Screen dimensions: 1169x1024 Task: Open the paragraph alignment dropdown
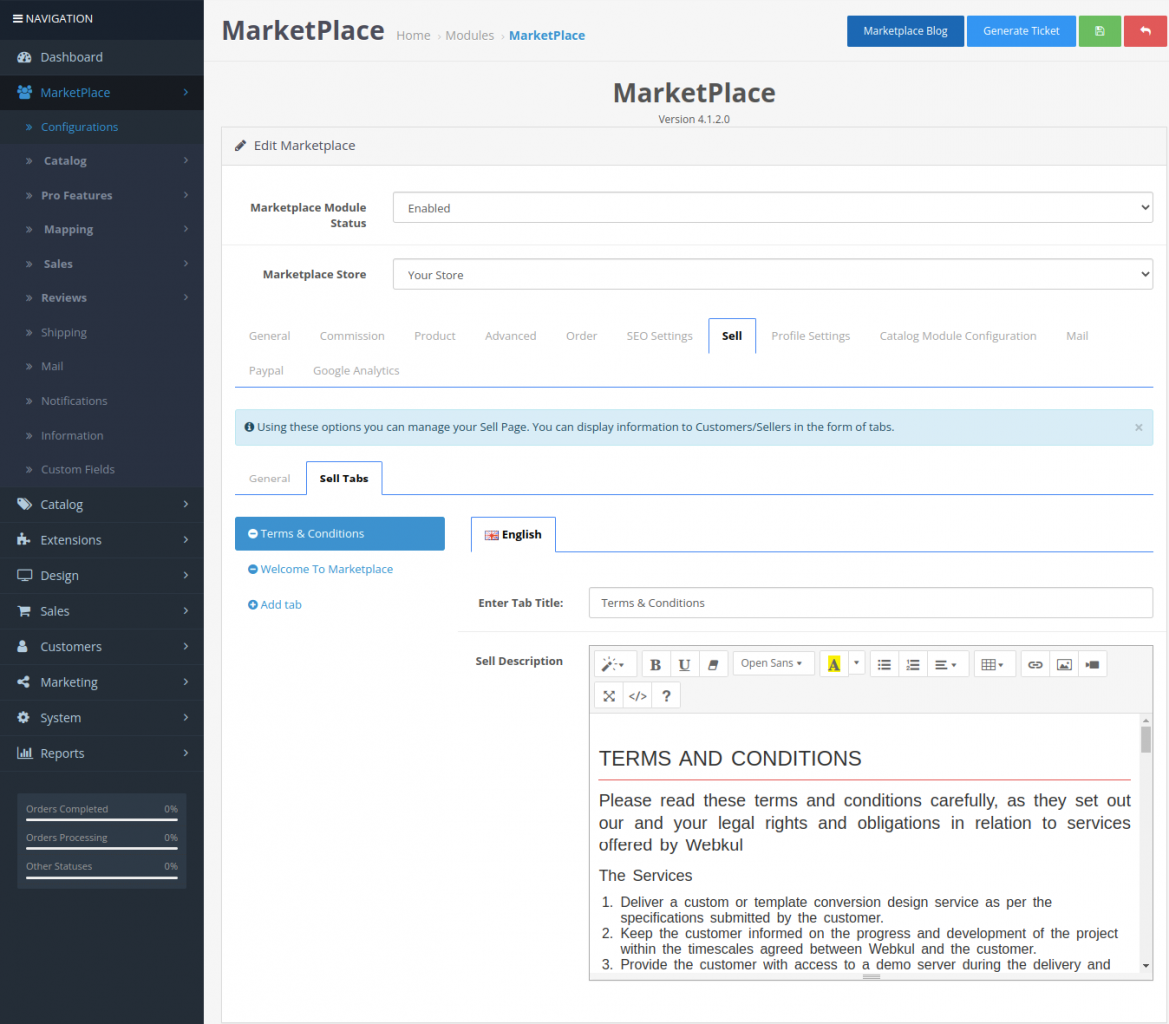tap(946, 664)
